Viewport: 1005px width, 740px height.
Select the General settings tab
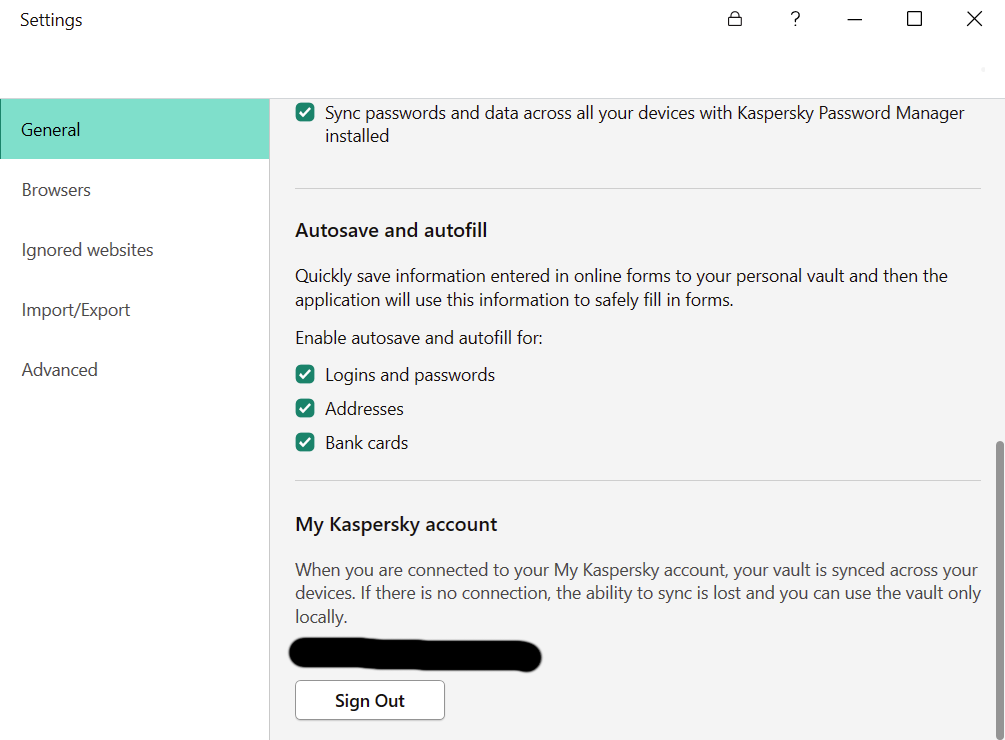[134, 130]
